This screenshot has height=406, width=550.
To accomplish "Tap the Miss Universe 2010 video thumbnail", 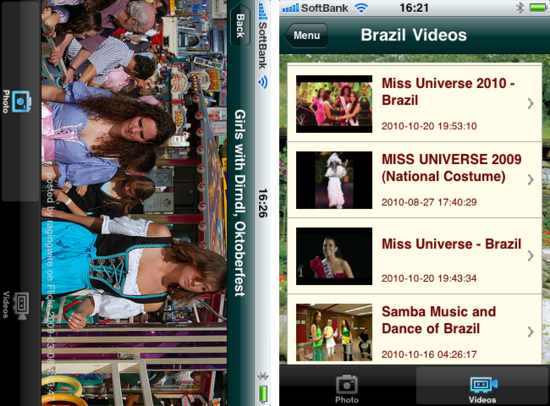I will point(334,104).
